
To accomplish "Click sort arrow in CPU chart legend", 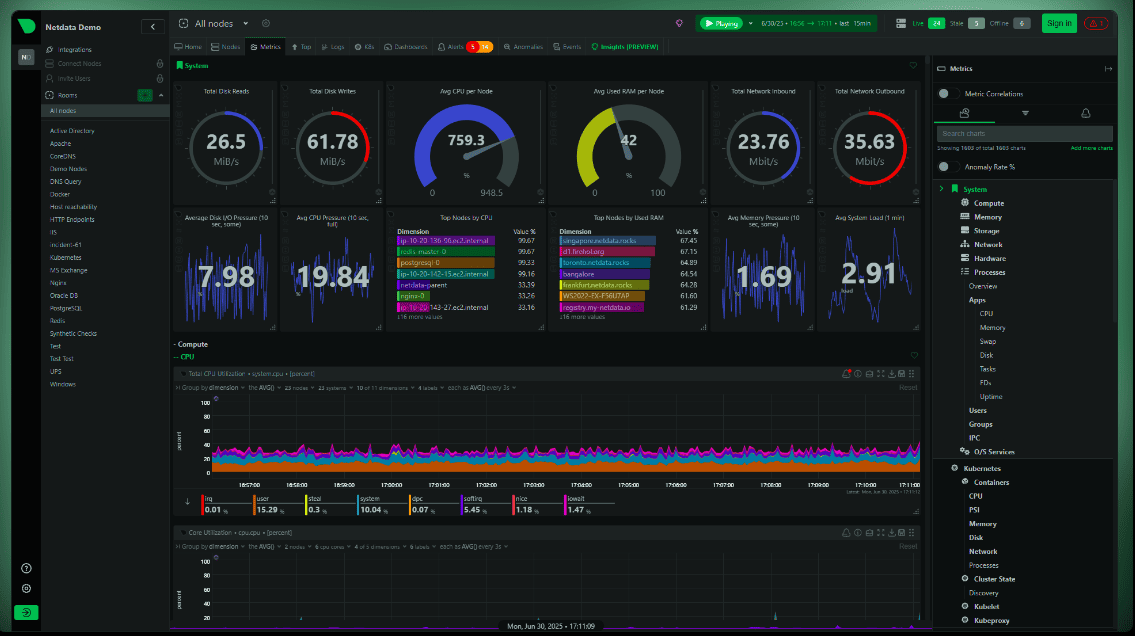I will [187, 501].
